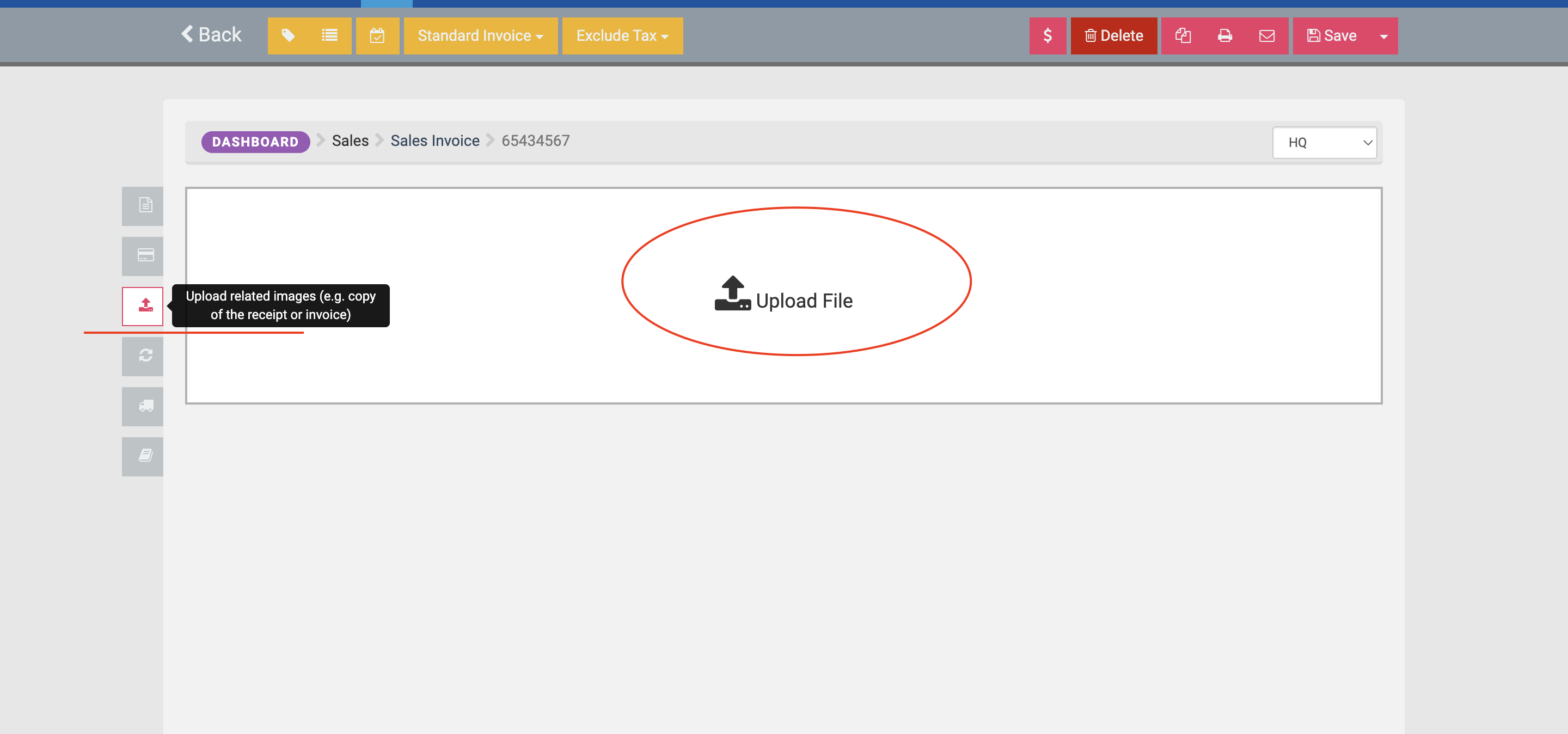Open the document details sidebar tab
The image size is (1568, 734).
[143, 206]
